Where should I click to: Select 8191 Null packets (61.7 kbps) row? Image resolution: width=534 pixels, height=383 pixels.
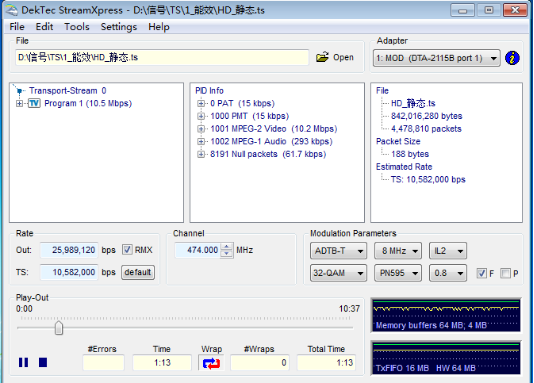[x=268, y=154]
